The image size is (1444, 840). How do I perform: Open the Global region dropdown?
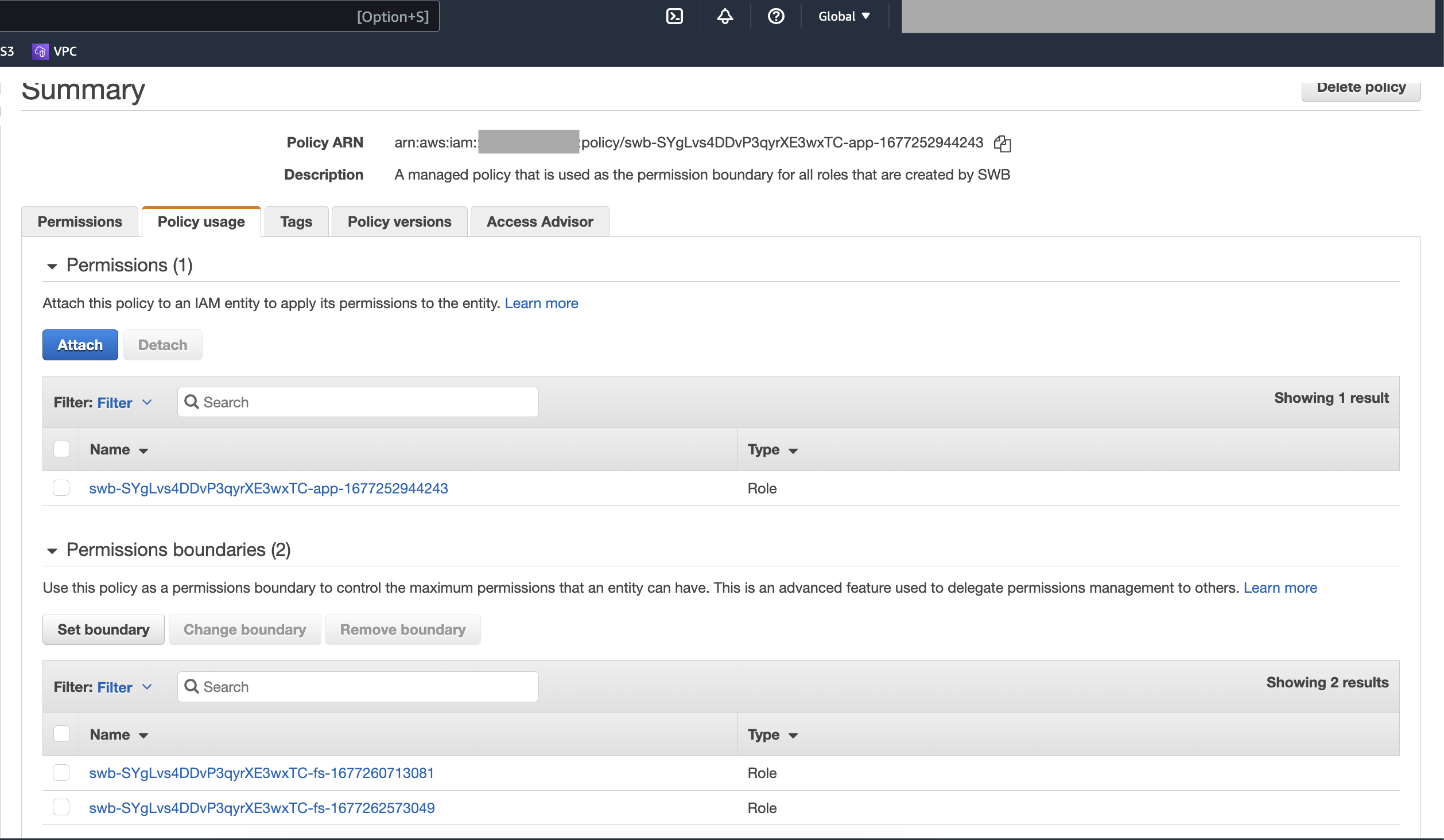coord(843,16)
